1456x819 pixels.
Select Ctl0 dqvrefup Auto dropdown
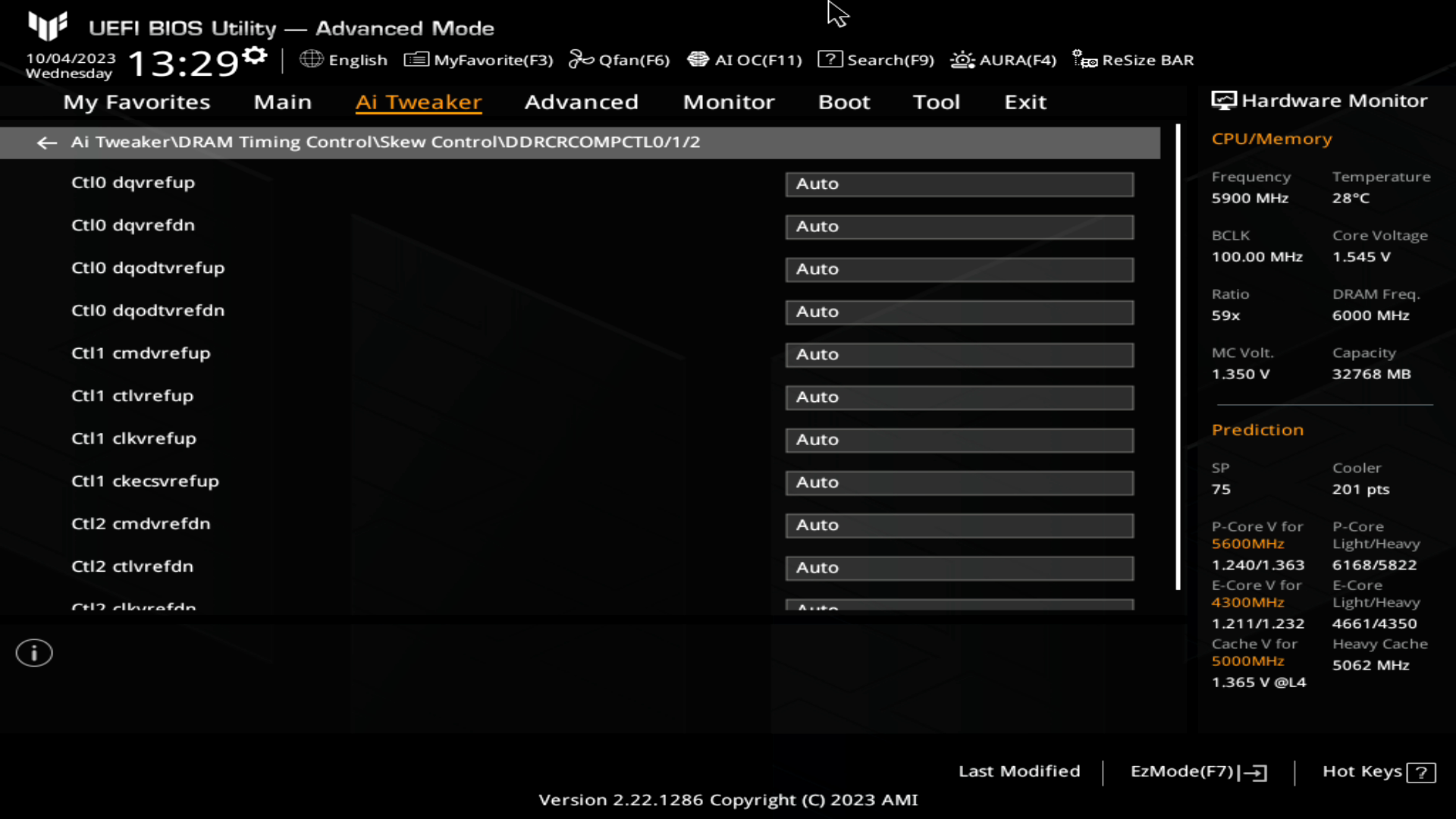pyautogui.click(x=958, y=183)
